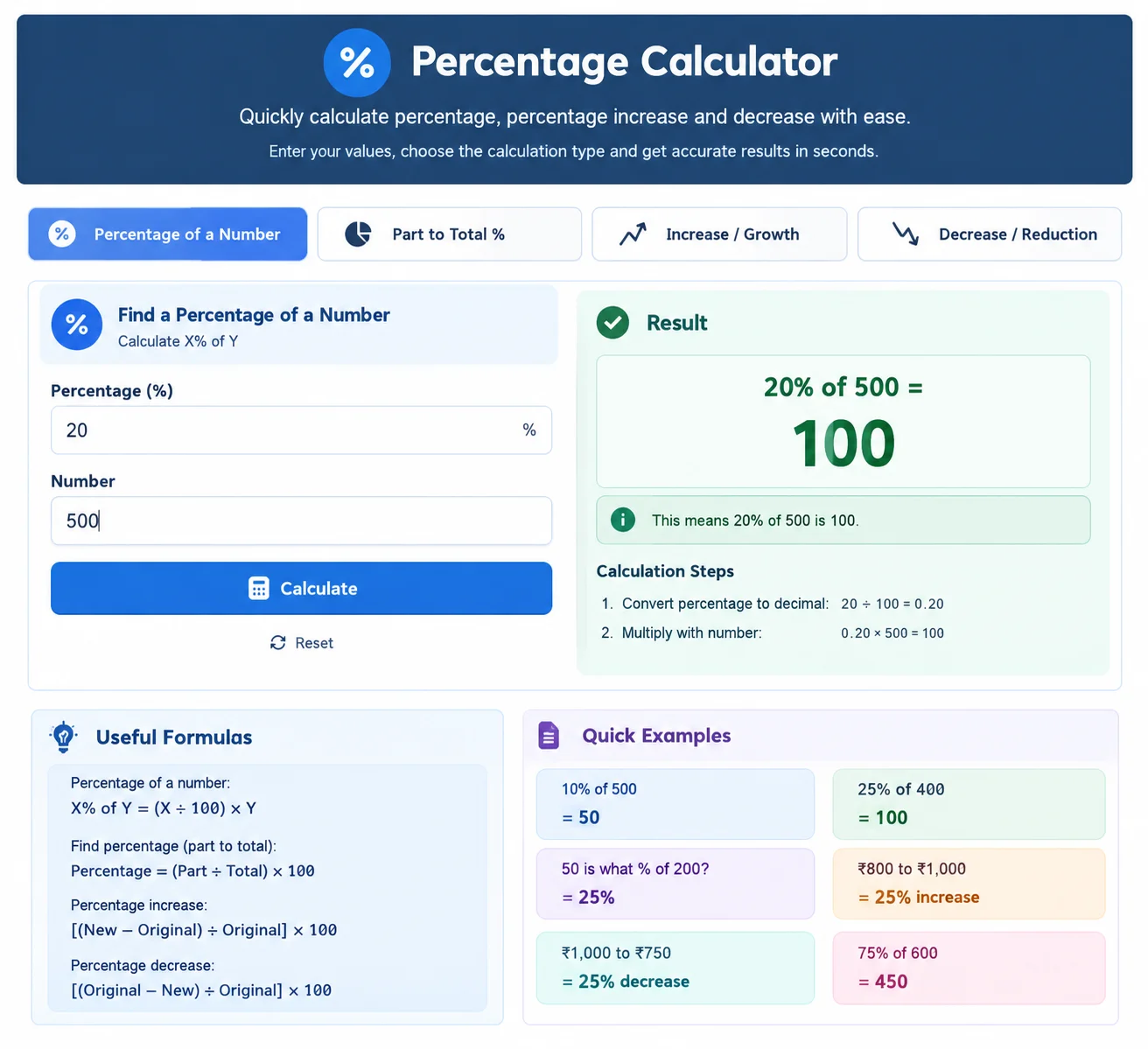Pick the ₹800 to ₹1,000 example card
1148x1049 pixels.
[969, 884]
